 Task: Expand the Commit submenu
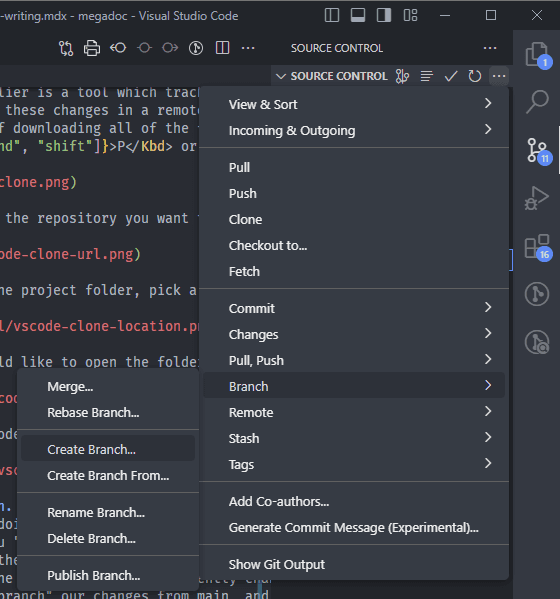pos(354,308)
